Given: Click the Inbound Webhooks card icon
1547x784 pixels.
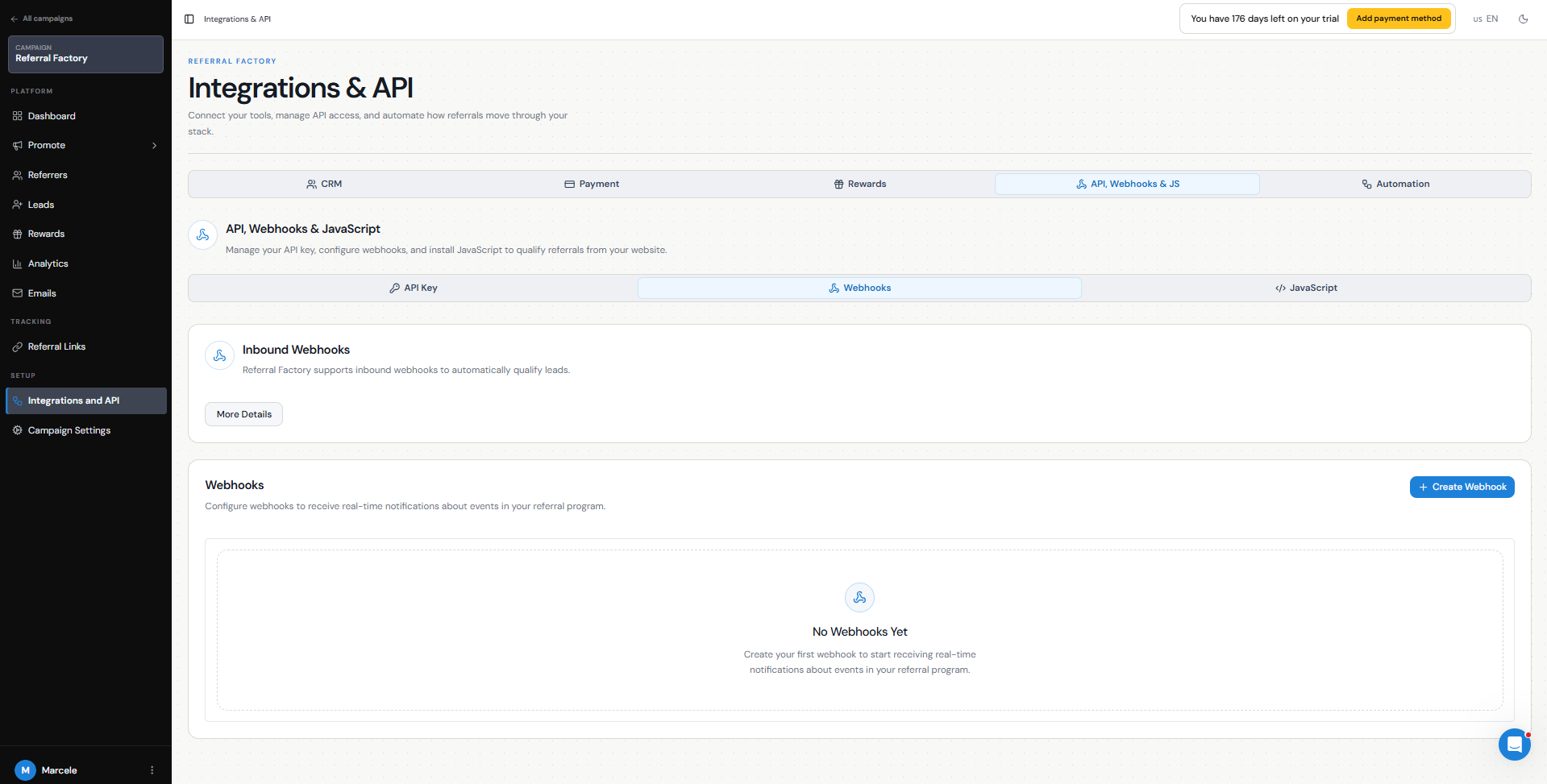Looking at the screenshot, I should tap(219, 355).
